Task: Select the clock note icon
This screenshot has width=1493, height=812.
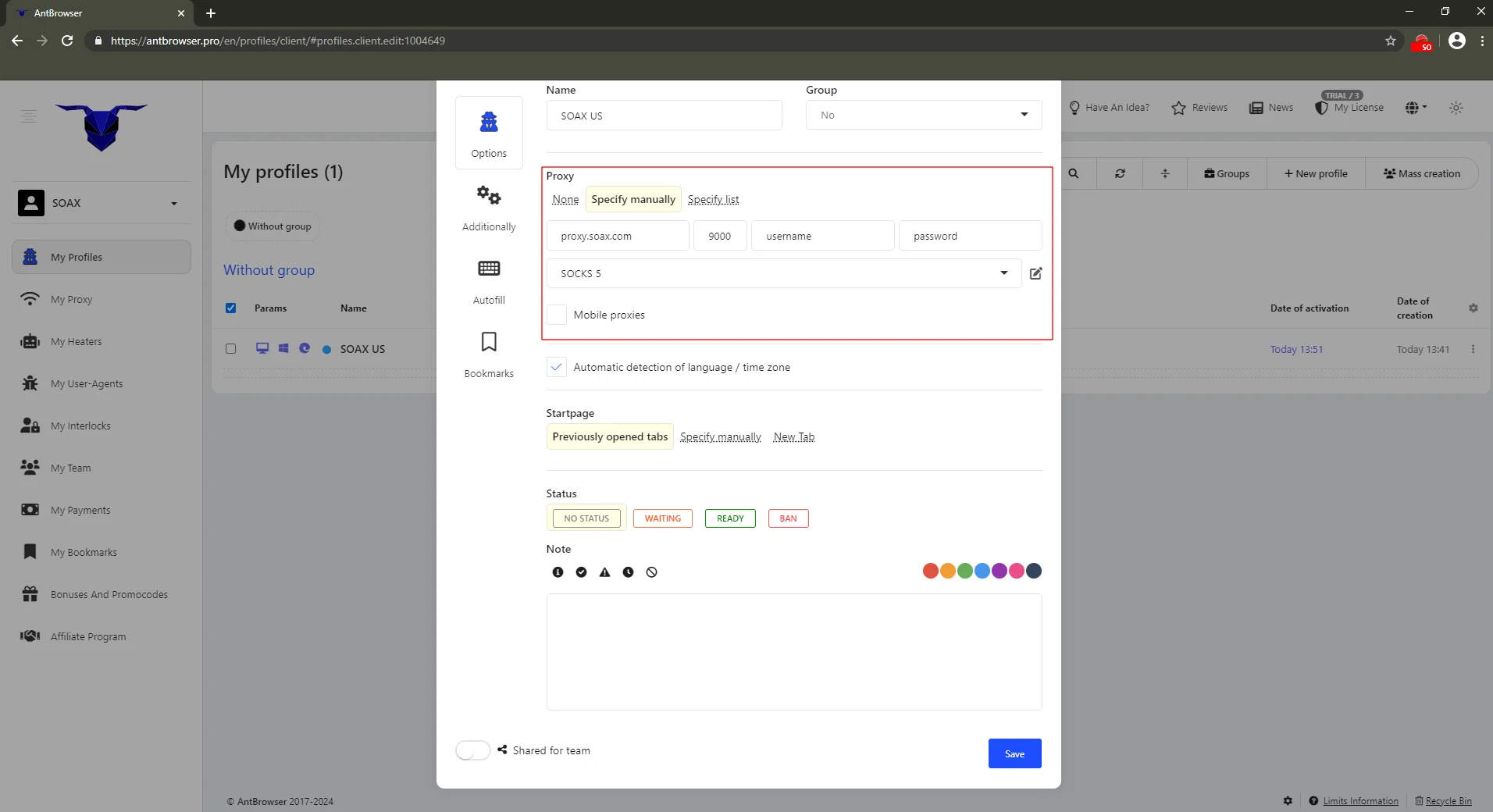Action: coord(628,572)
